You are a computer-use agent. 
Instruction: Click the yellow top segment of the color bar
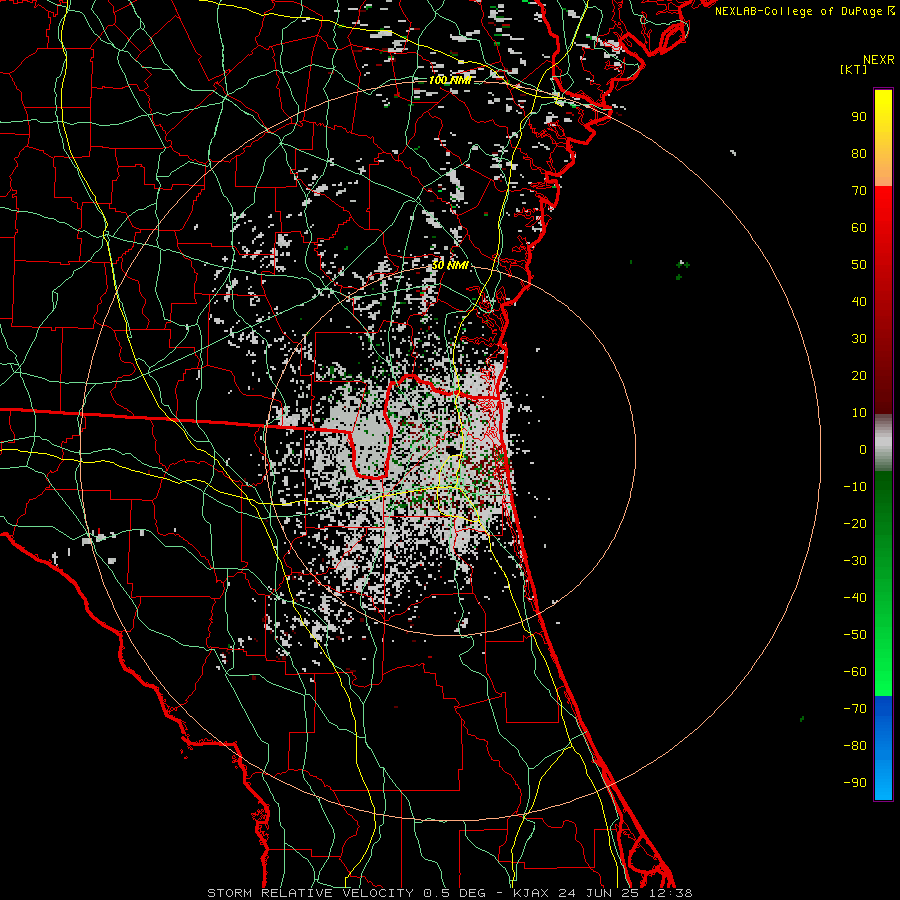point(883,137)
